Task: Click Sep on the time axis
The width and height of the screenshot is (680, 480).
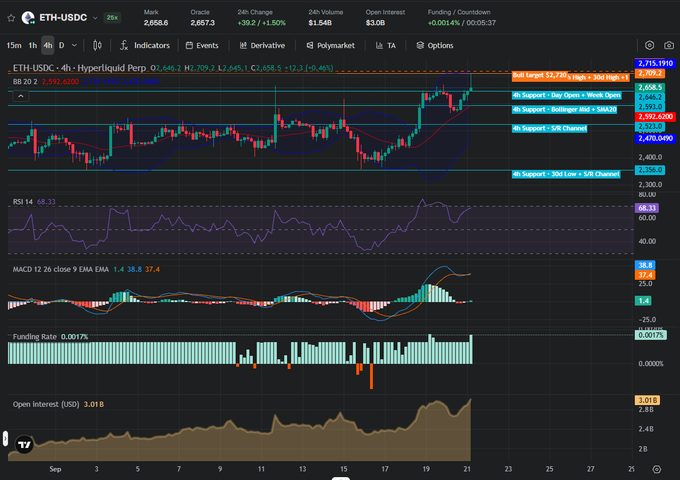Action: (x=55, y=469)
